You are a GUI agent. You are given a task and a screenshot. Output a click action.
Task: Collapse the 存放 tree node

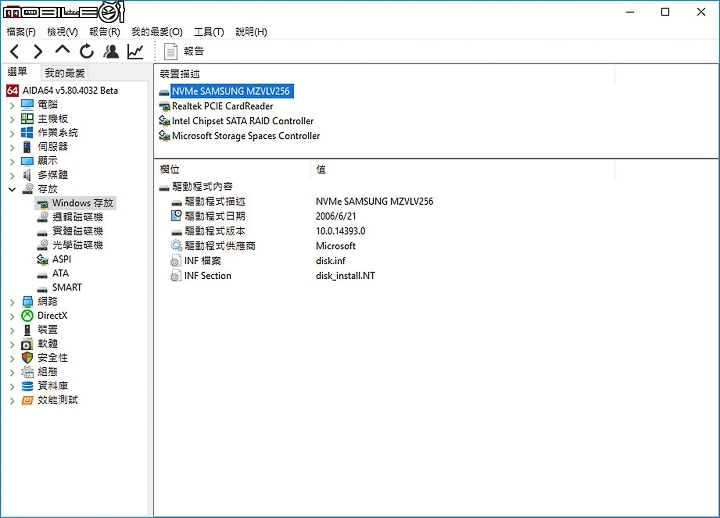pos(12,189)
